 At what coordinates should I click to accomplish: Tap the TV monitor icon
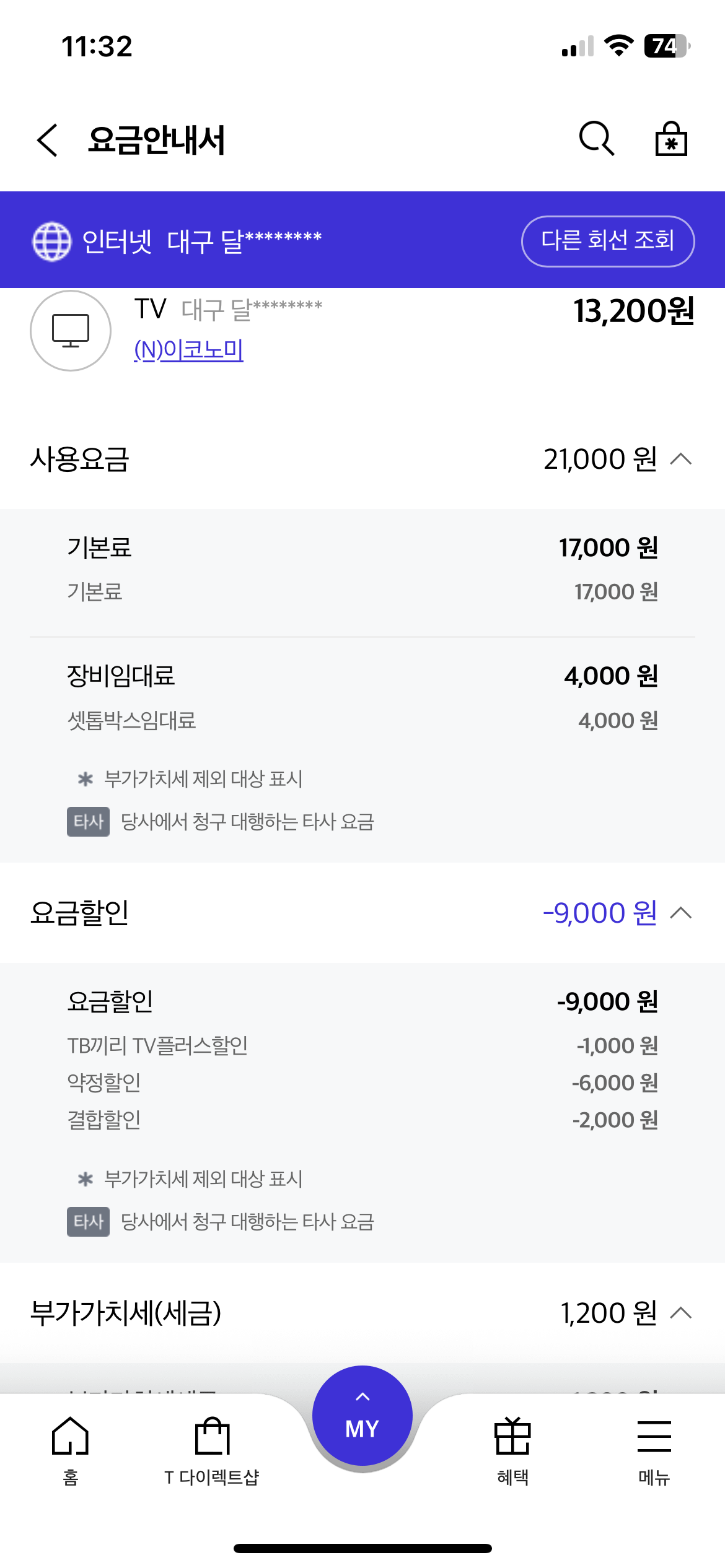71,330
